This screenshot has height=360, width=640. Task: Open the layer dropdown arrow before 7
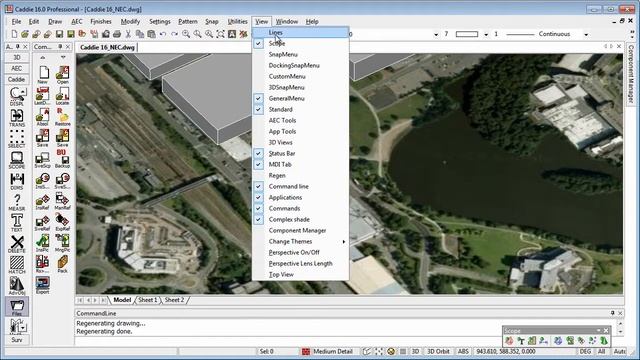436,35
